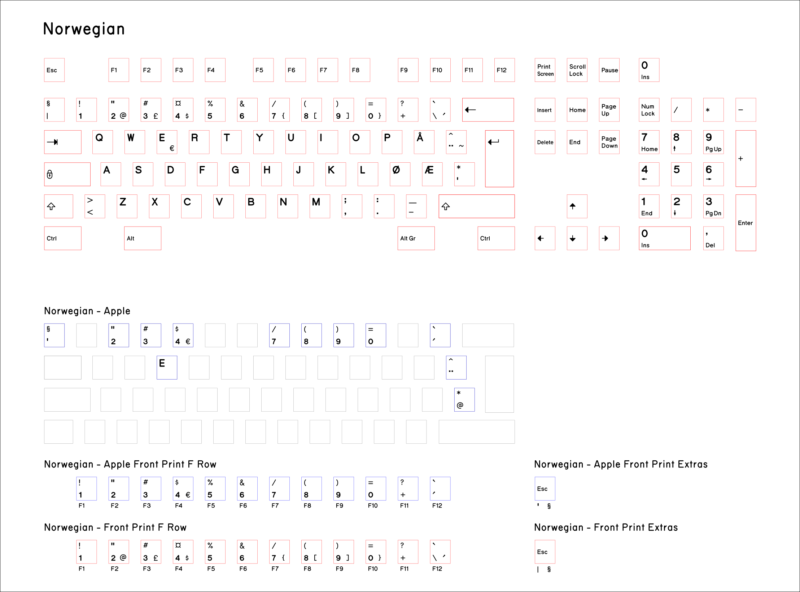The height and width of the screenshot is (592, 800).
Task: Click the Æ key
Action: [x=432, y=174]
